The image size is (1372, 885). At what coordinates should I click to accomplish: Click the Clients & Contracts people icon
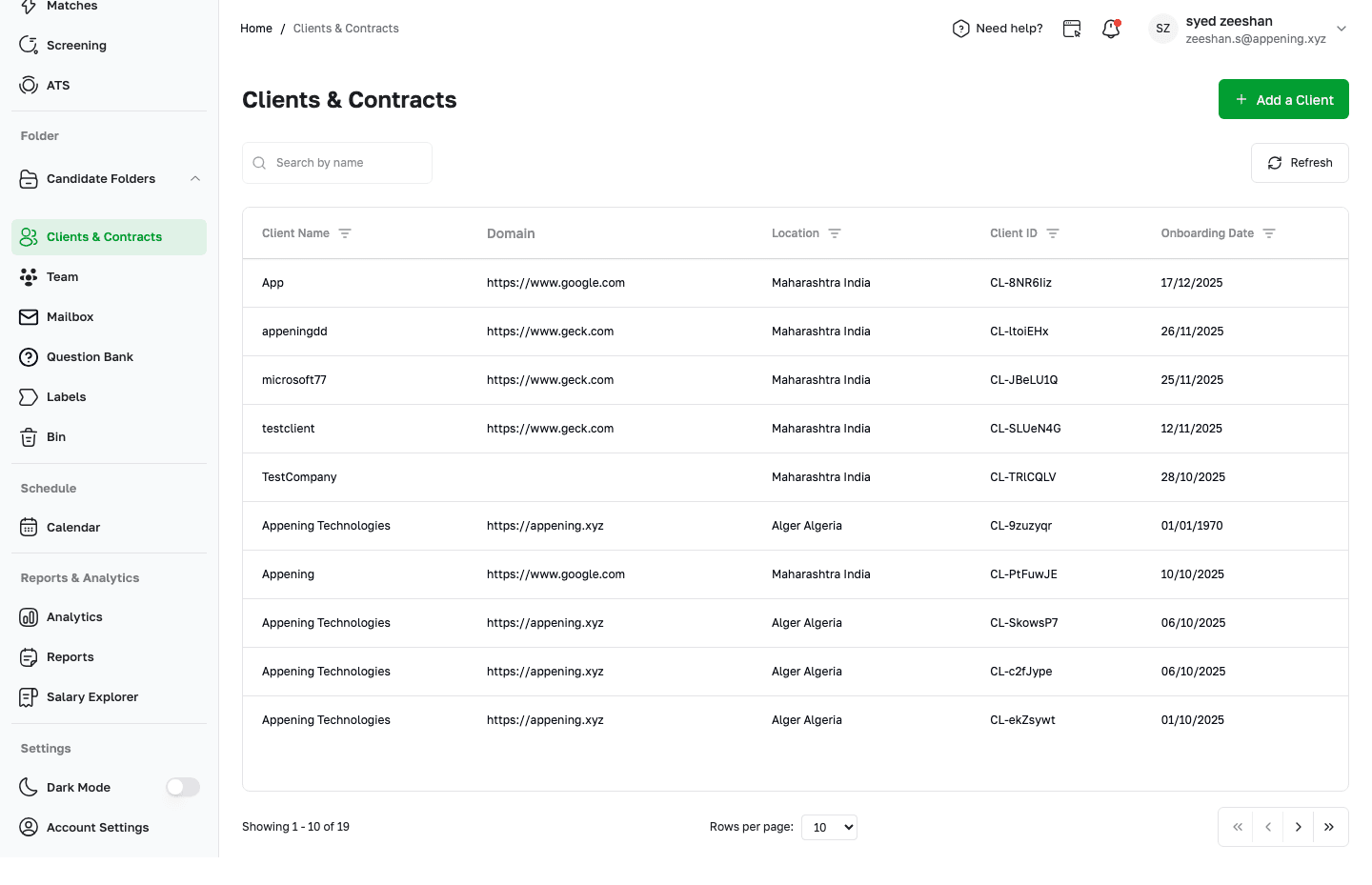coord(29,236)
